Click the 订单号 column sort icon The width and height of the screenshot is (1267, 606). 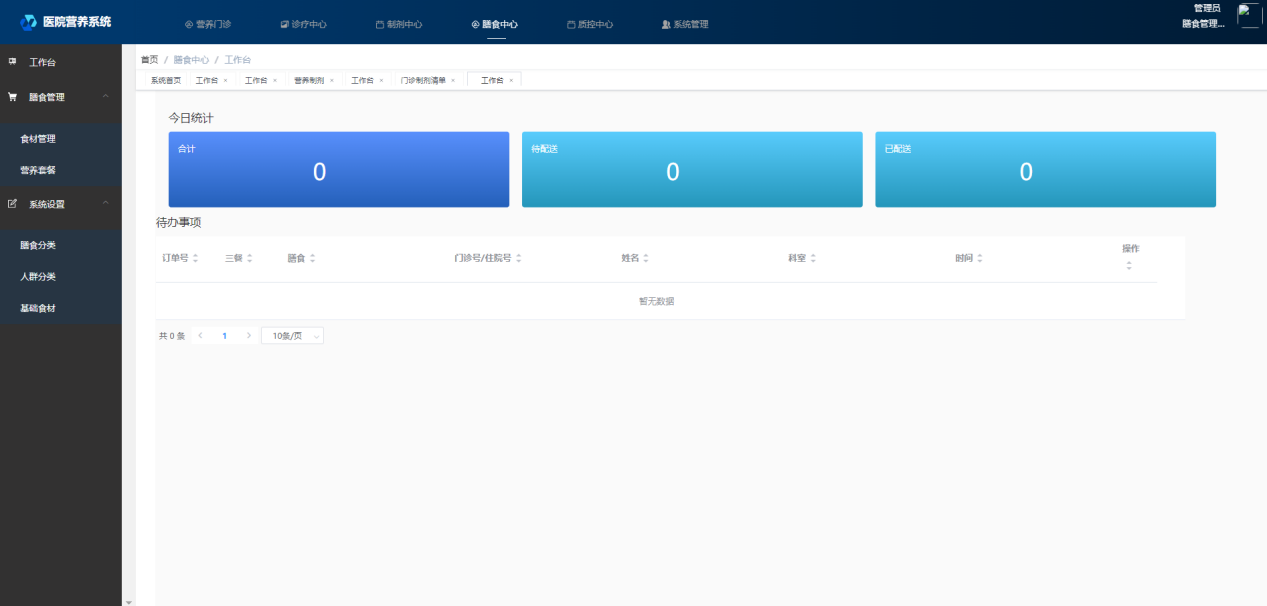(195, 258)
